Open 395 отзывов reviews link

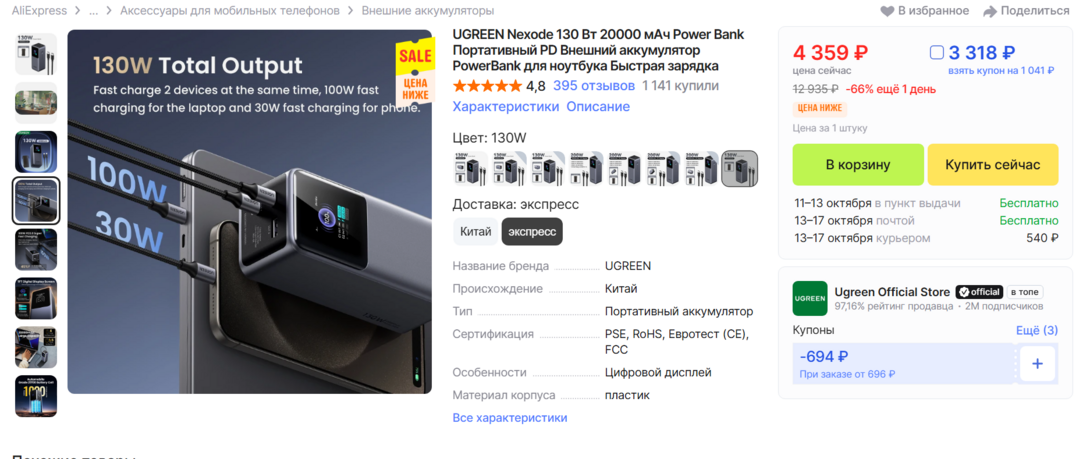tap(594, 86)
